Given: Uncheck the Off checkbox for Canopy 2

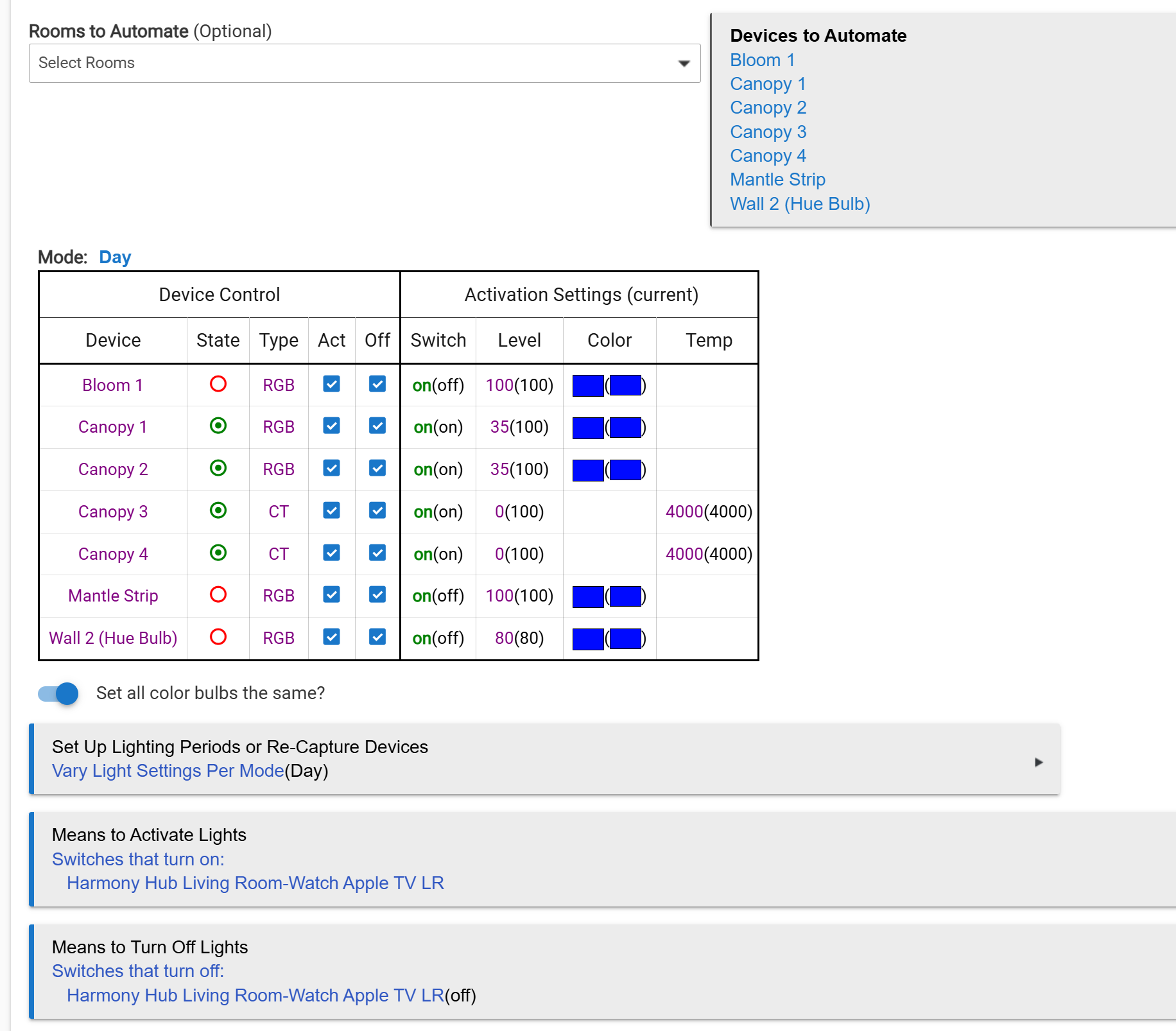Looking at the screenshot, I should tap(377, 469).
